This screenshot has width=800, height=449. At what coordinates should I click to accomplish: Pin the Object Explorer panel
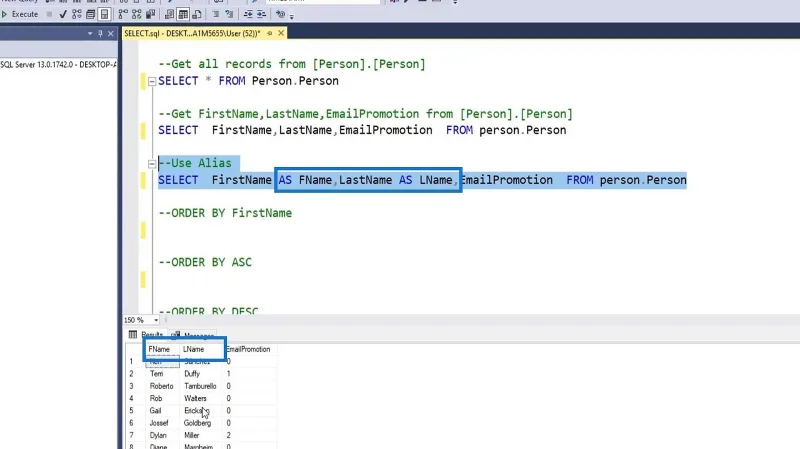(100, 33)
